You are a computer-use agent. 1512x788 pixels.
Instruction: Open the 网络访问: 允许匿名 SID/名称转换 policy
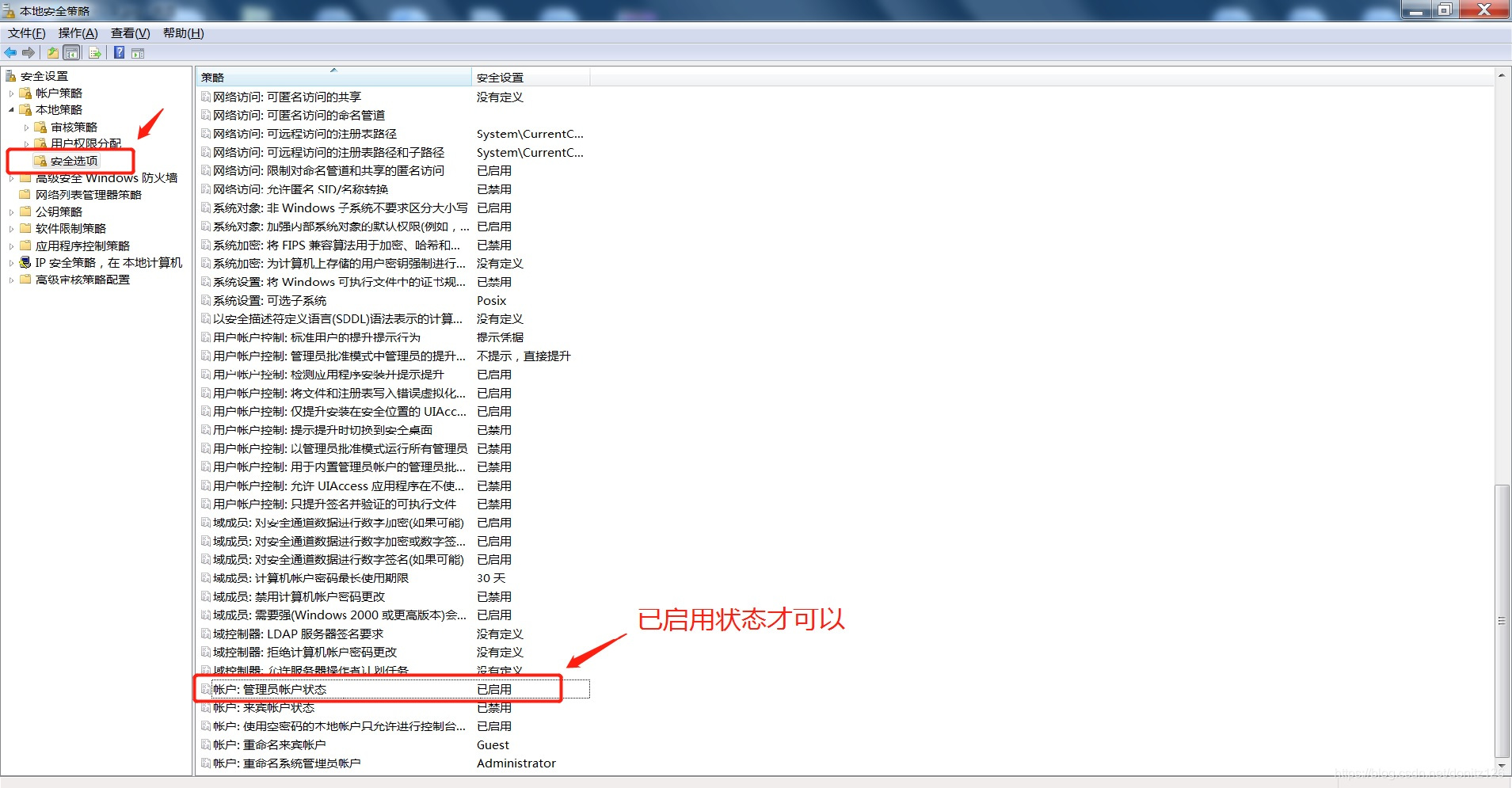click(x=300, y=188)
